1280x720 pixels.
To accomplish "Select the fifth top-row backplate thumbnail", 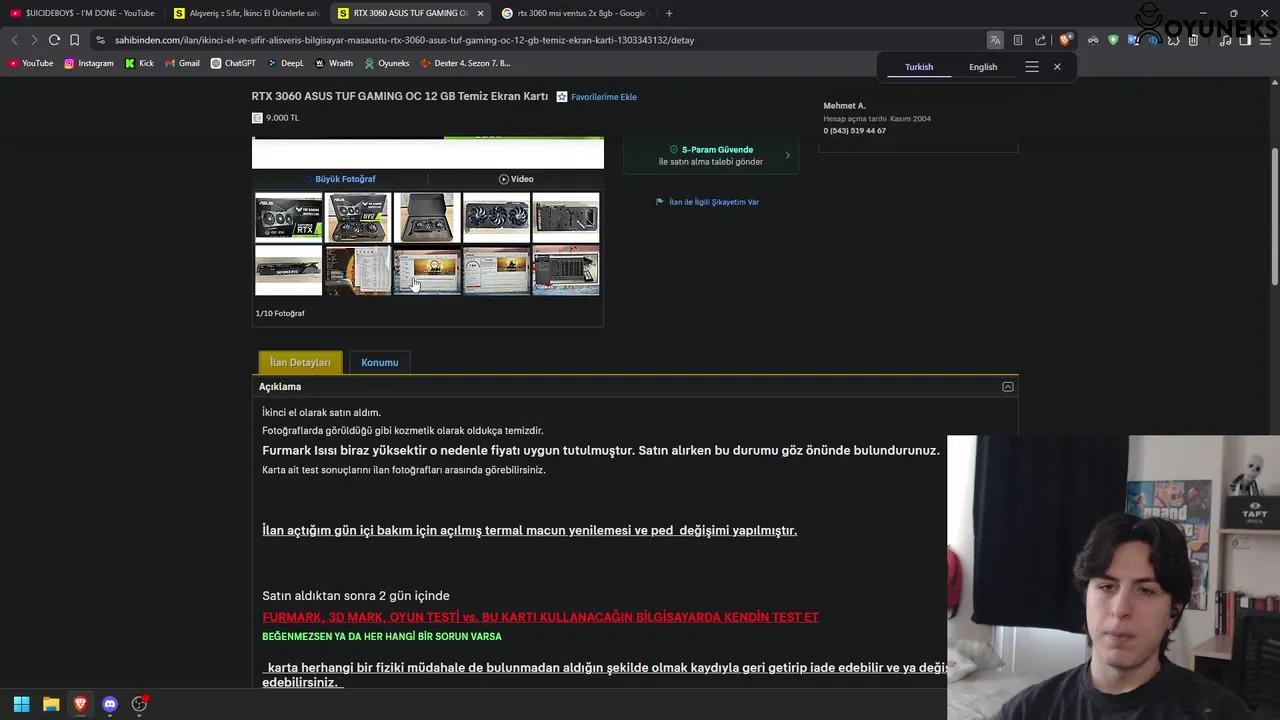I will click(566, 218).
